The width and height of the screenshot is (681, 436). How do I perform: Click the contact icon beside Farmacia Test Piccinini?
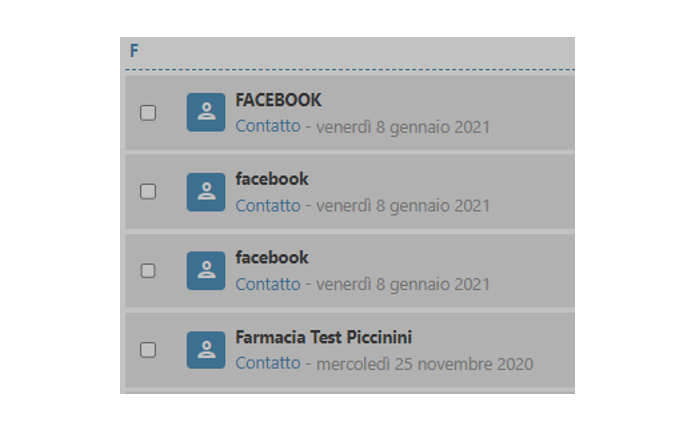(206, 350)
